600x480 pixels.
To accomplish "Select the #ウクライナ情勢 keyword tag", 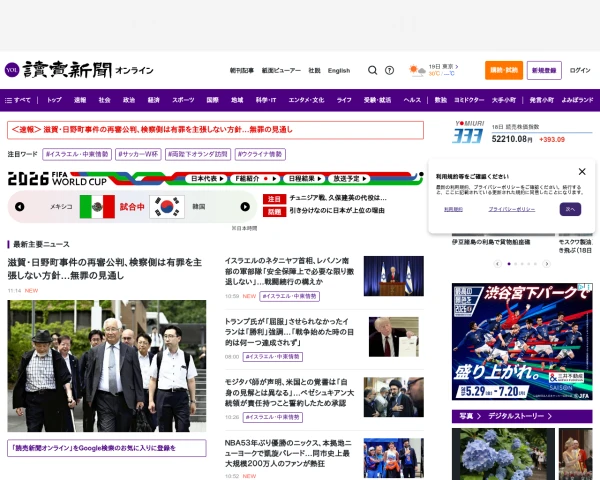I will click(260, 154).
